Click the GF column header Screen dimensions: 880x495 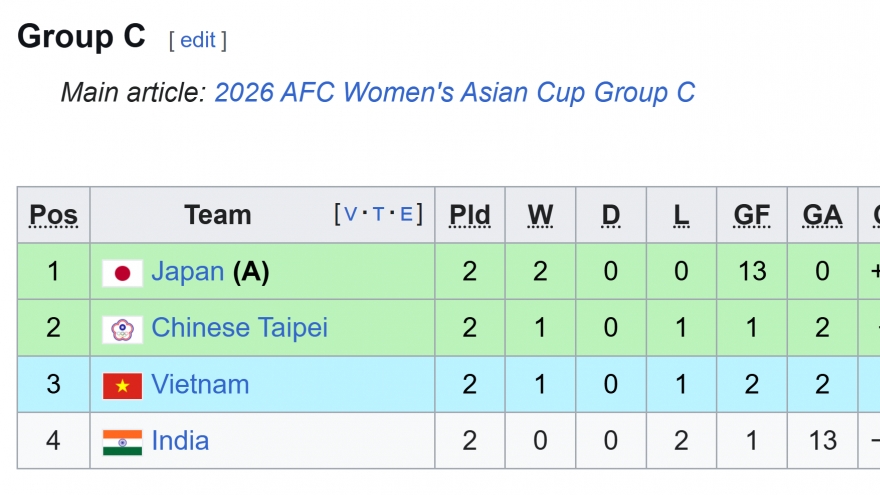pyautogui.click(x=752, y=215)
